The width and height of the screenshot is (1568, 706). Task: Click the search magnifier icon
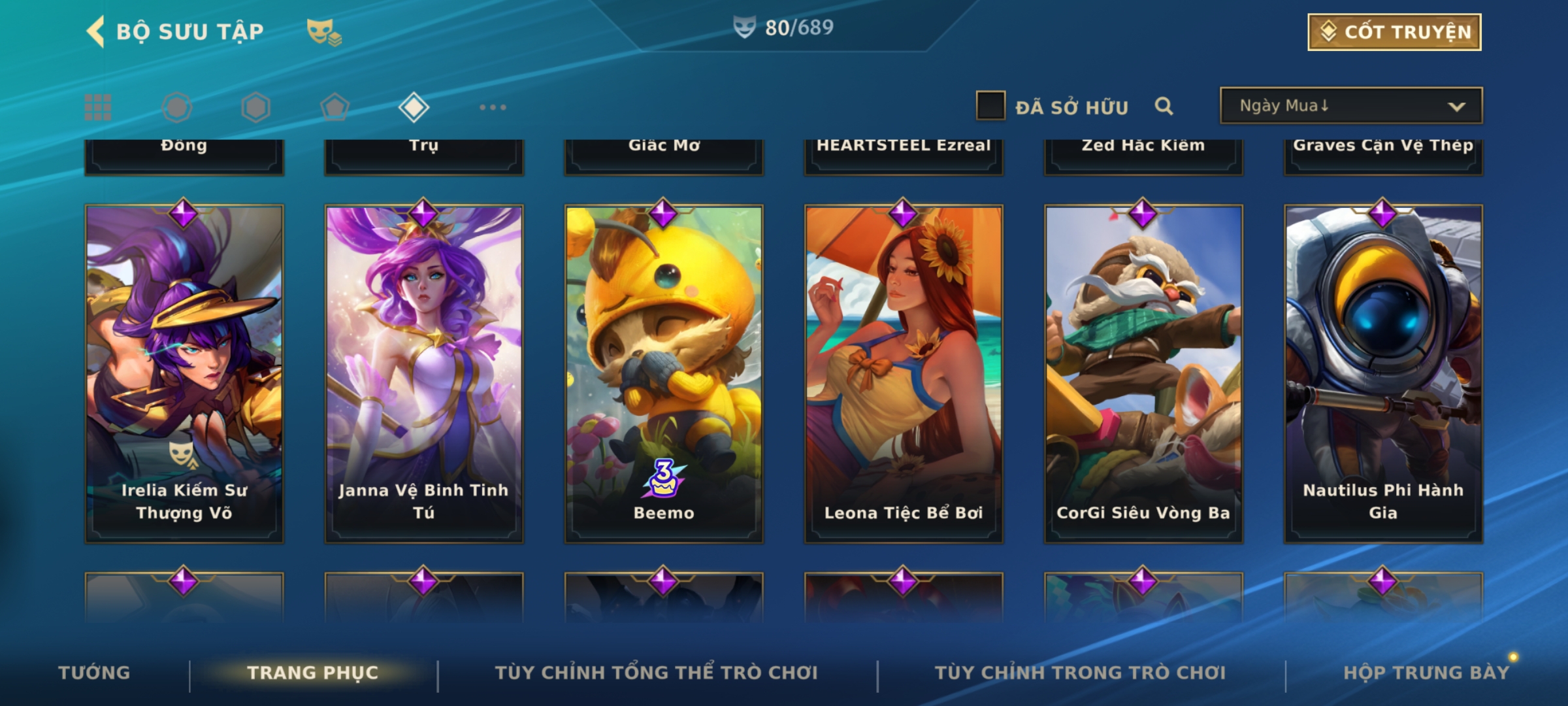point(1164,106)
